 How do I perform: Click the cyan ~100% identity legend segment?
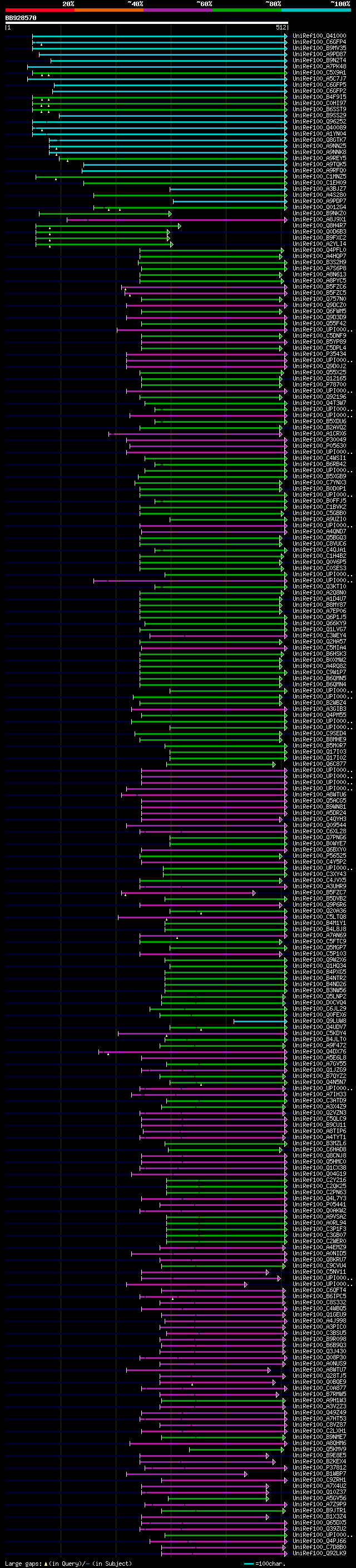(x=317, y=10)
